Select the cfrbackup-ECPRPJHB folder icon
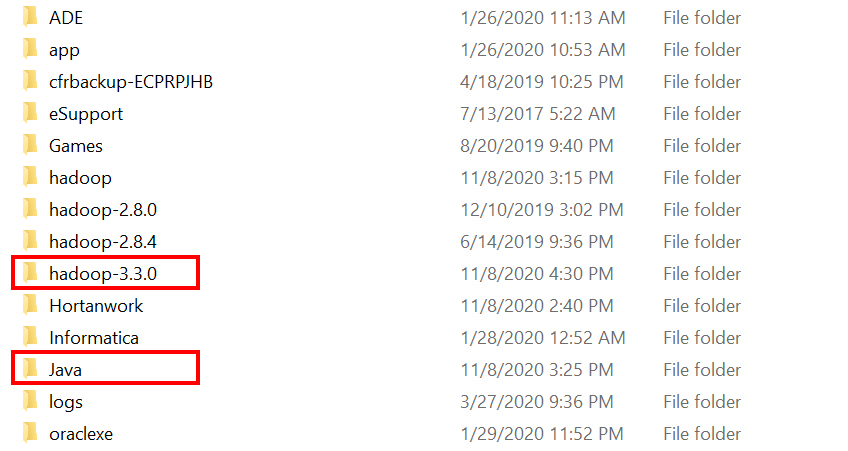848x451 pixels. (x=30, y=82)
